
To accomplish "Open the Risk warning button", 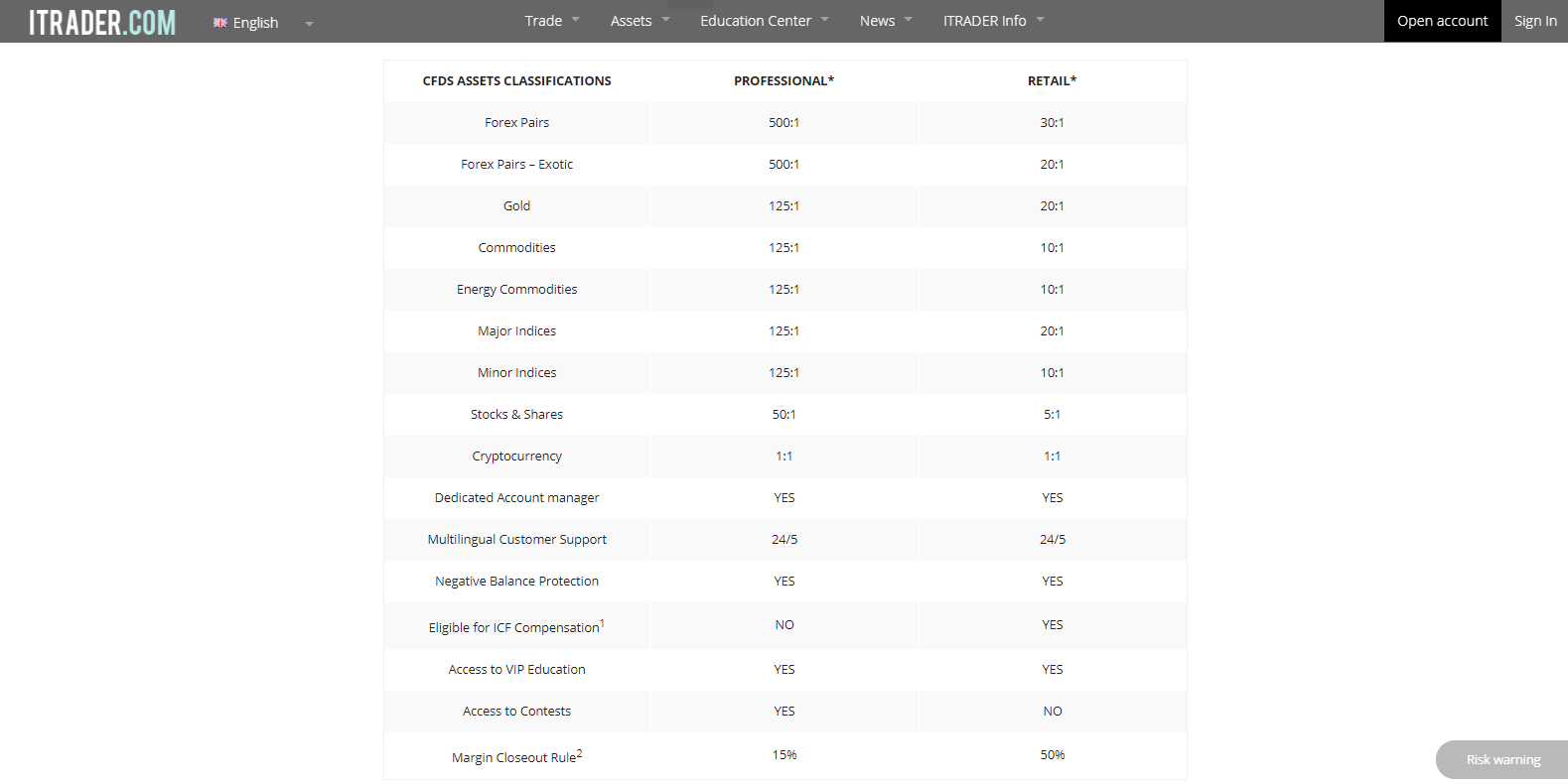I will click(x=1502, y=760).
